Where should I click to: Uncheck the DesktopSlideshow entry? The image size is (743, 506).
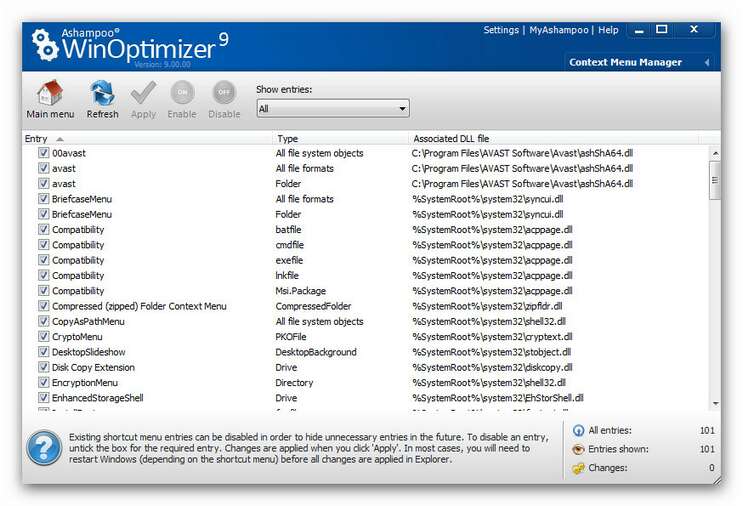point(44,352)
